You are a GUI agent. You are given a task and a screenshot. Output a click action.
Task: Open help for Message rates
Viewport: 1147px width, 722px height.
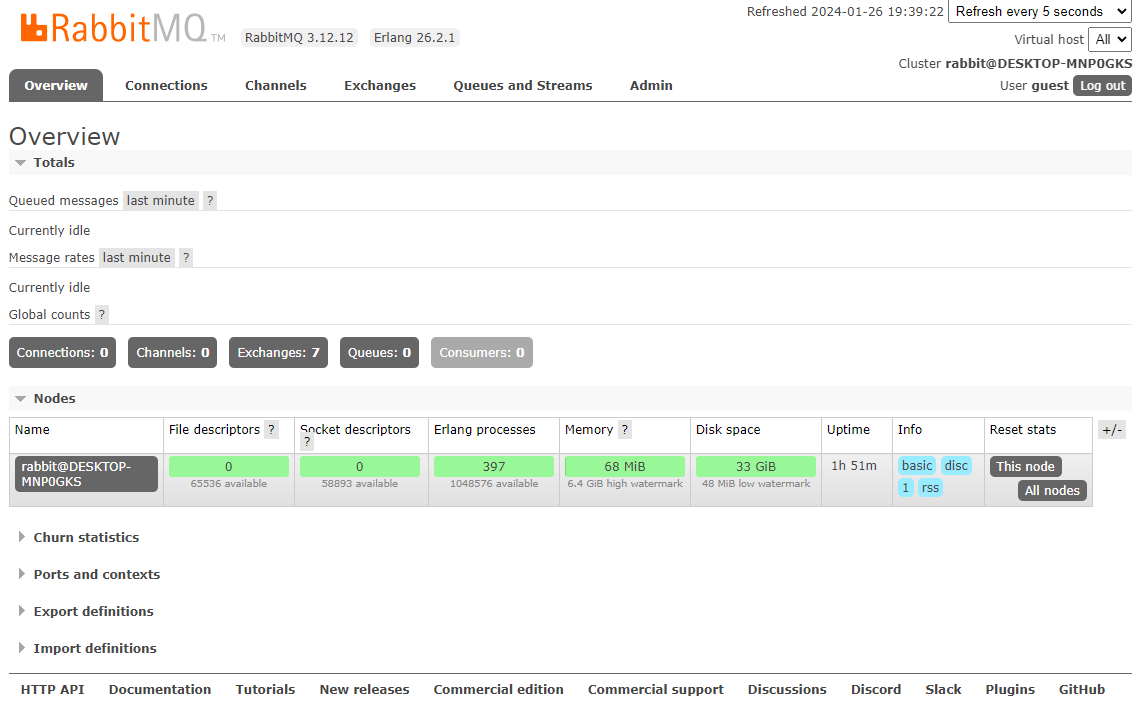click(x=186, y=257)
